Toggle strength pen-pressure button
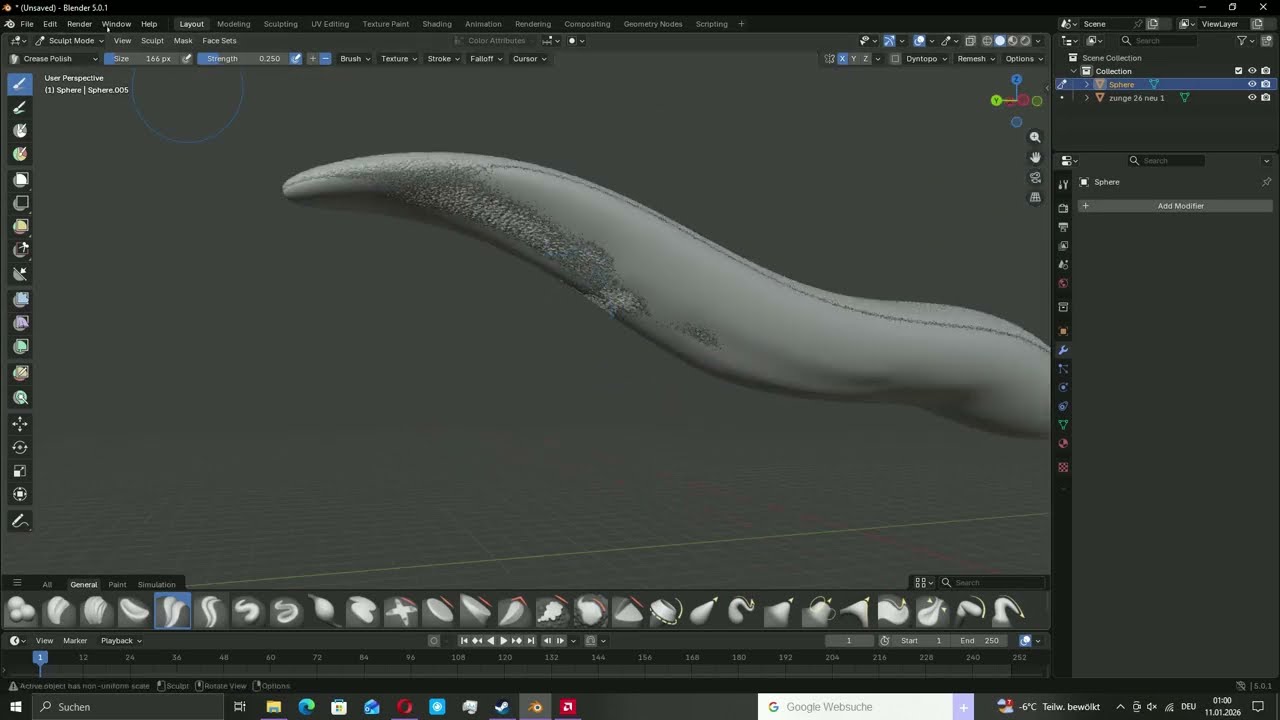The width and height of the screenshot is (1280, 720). (x=296, y=59)
